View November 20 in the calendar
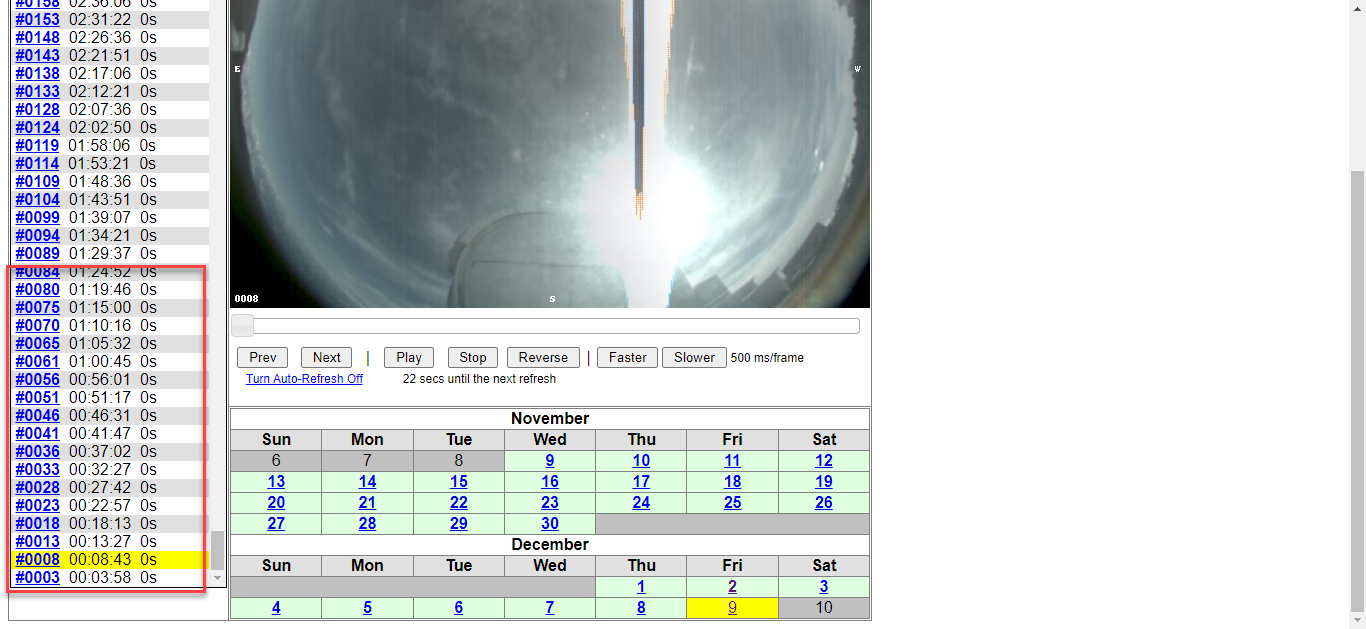Screen dimensions: 1366x629 click(276, 502)
